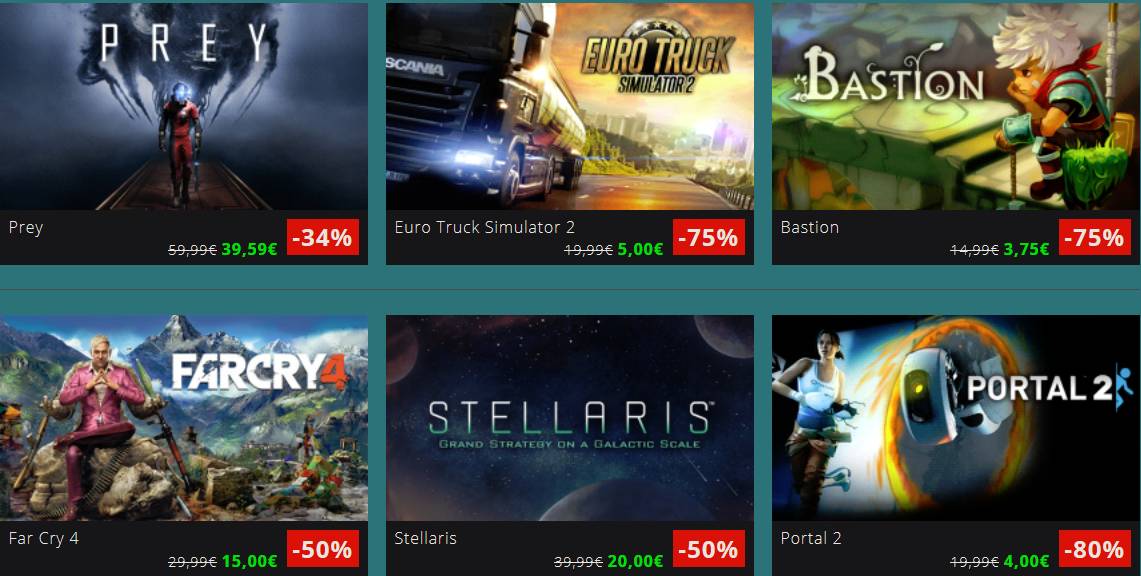Open the Stellaris cover image

570,418
